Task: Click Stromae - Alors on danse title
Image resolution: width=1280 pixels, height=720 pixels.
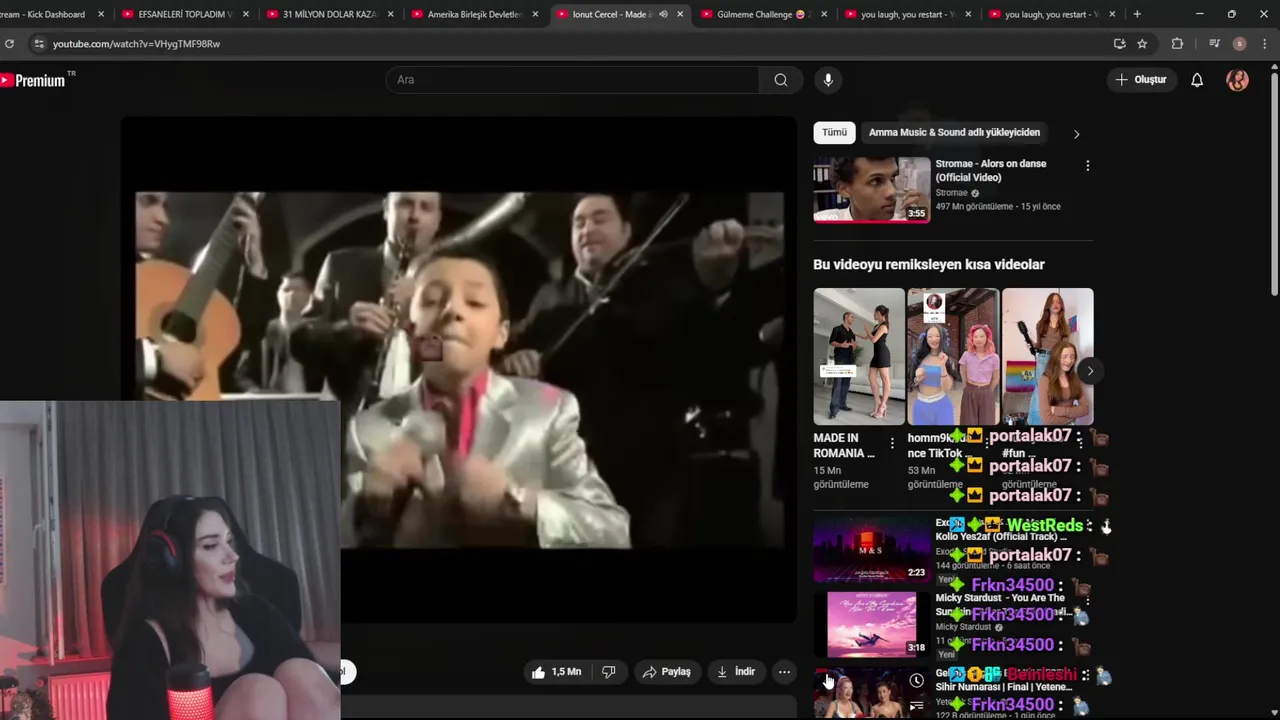Action: (991, 170)
